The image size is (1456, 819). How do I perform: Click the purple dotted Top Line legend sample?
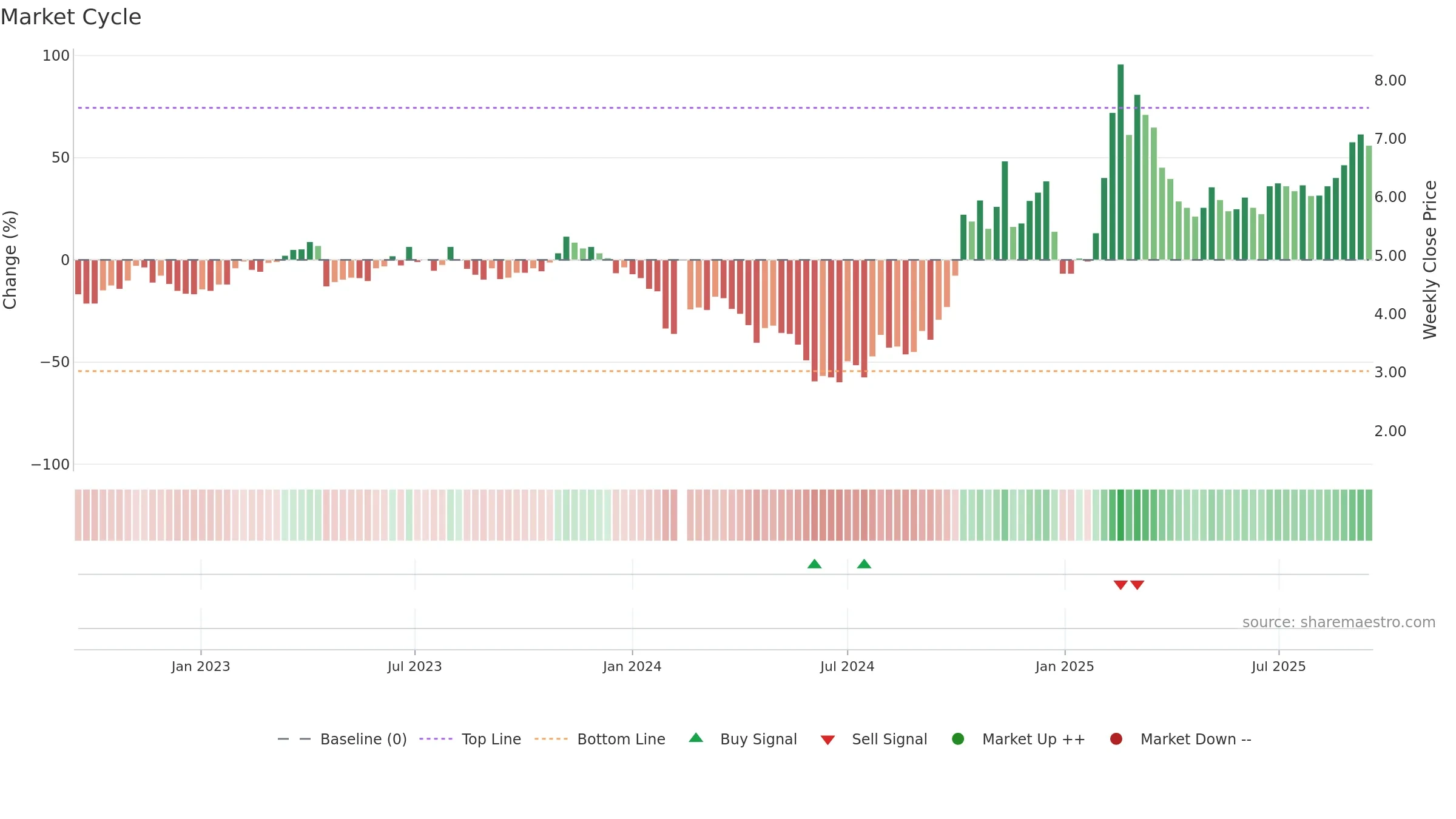[436, 739]
